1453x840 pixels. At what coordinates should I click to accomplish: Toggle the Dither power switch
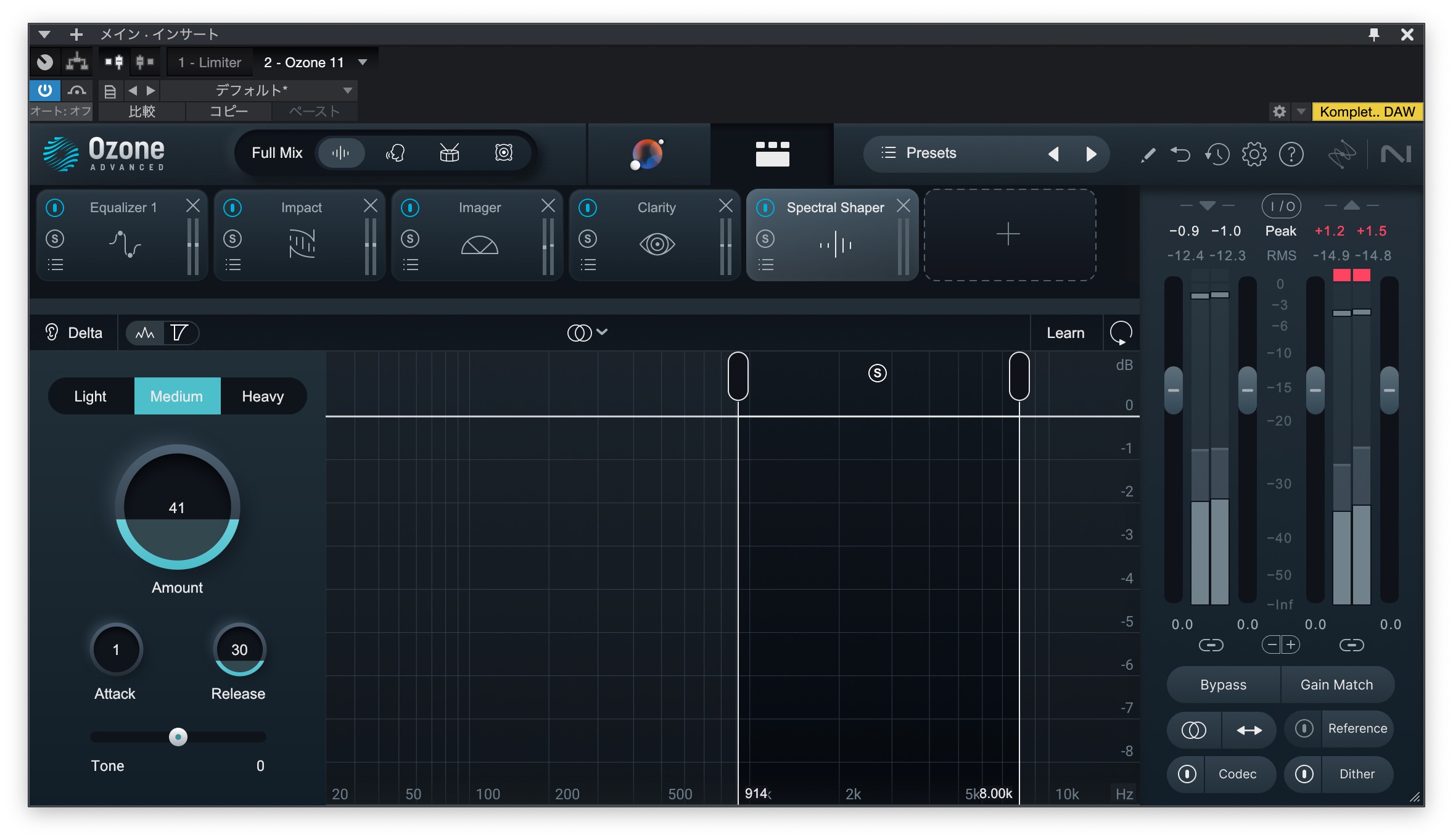pos(1304,774)
